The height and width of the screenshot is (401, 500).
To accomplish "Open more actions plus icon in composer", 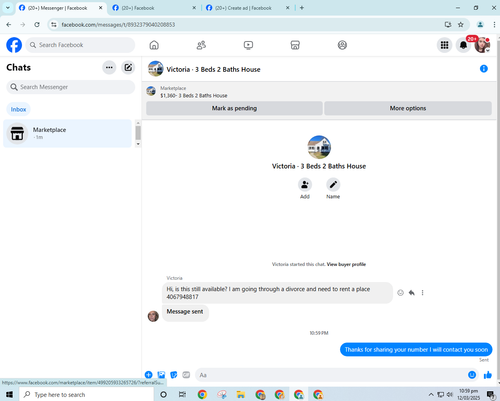I will [x=149, y=375].
